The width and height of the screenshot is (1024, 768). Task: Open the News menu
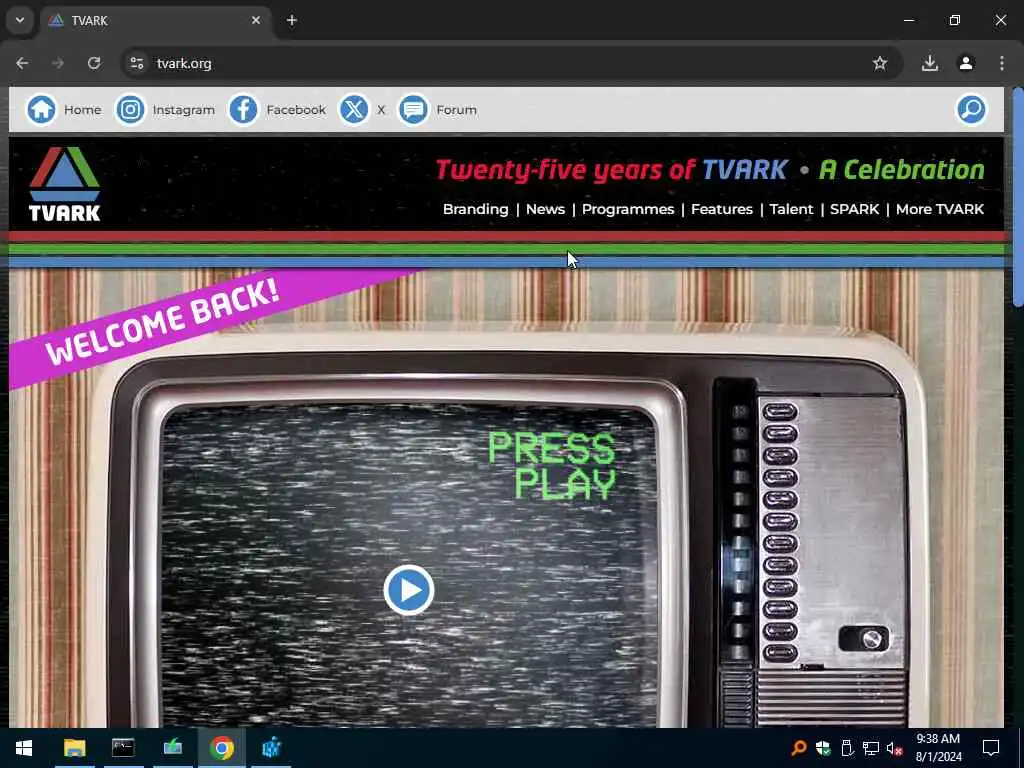[x=545, y=209]
